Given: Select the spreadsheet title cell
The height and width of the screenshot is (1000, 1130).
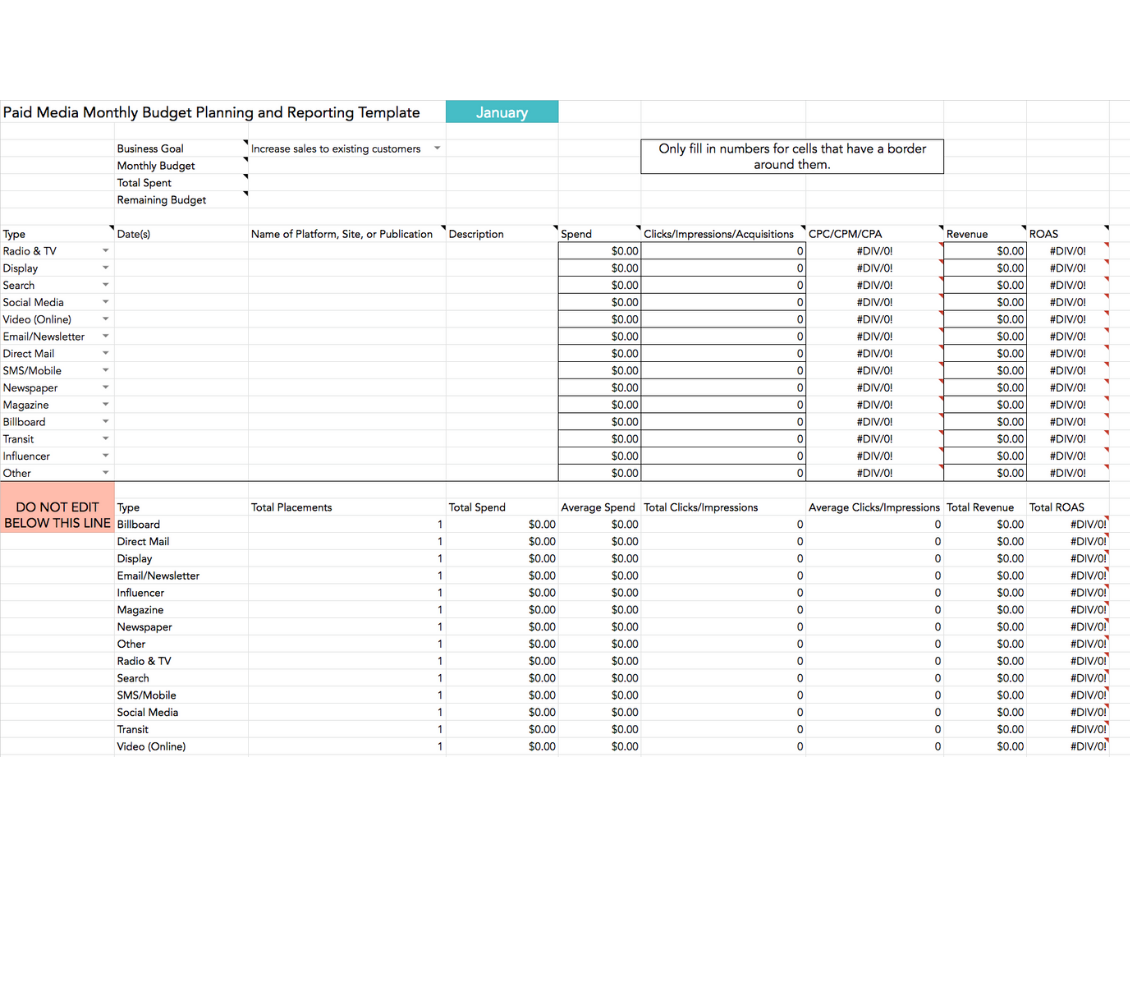Looking at the screenshot, I should [212, 112].
